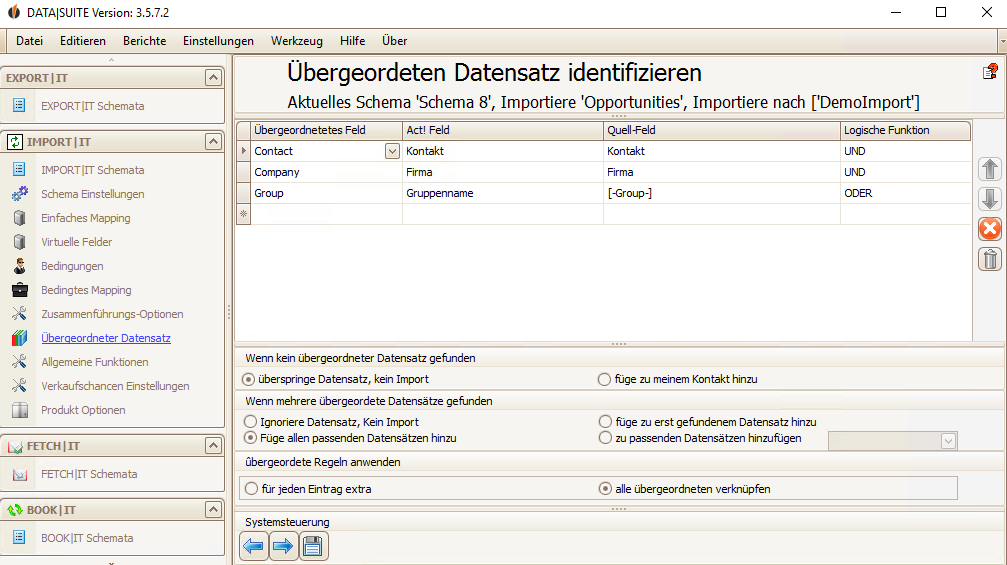Click the Zusammenführungs-Optionen tools icon
Image resolution: width=1007 pixels, height=565 pixels.
[20, 313]
